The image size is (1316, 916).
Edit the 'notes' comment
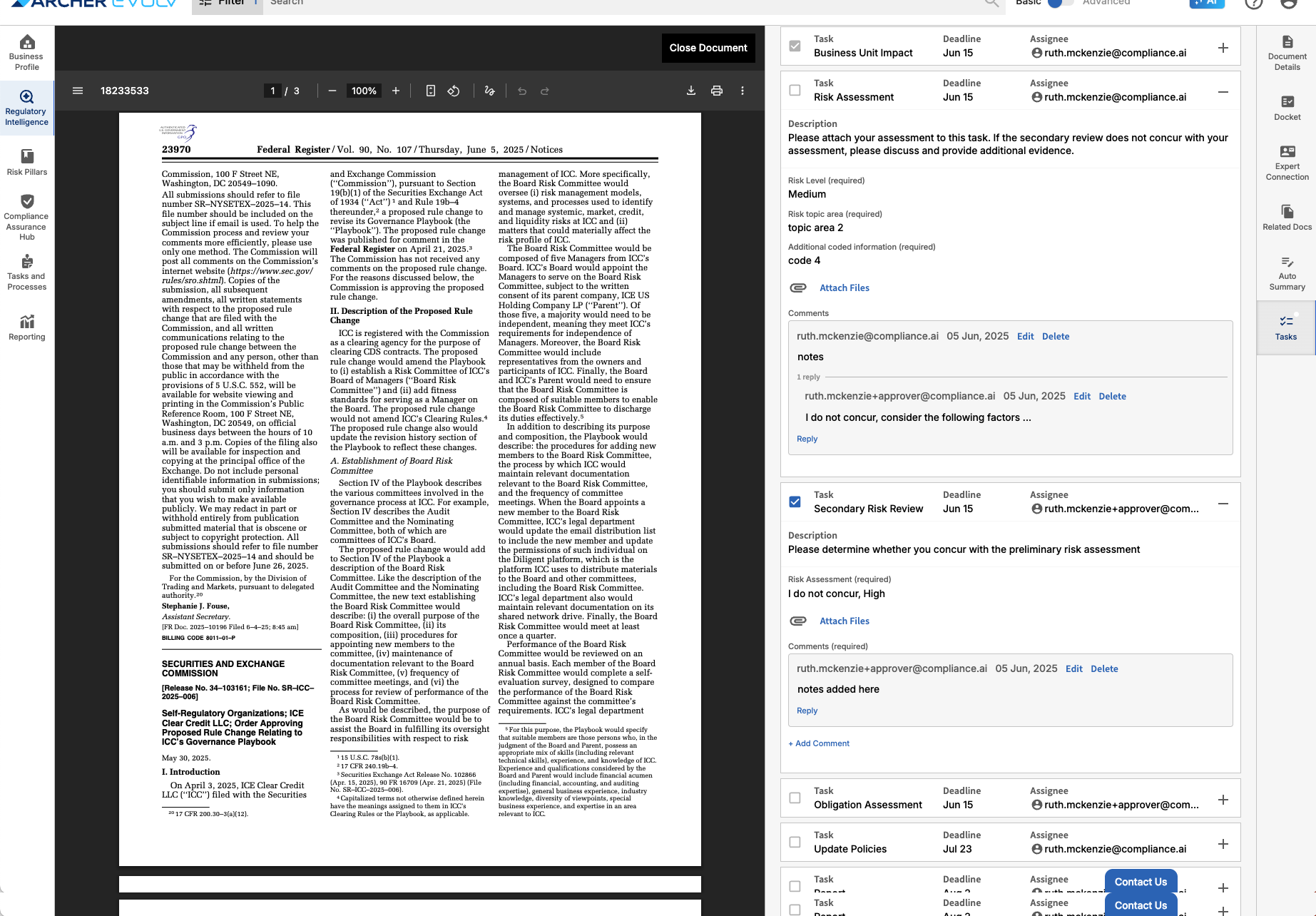[x=1025, y=336]
